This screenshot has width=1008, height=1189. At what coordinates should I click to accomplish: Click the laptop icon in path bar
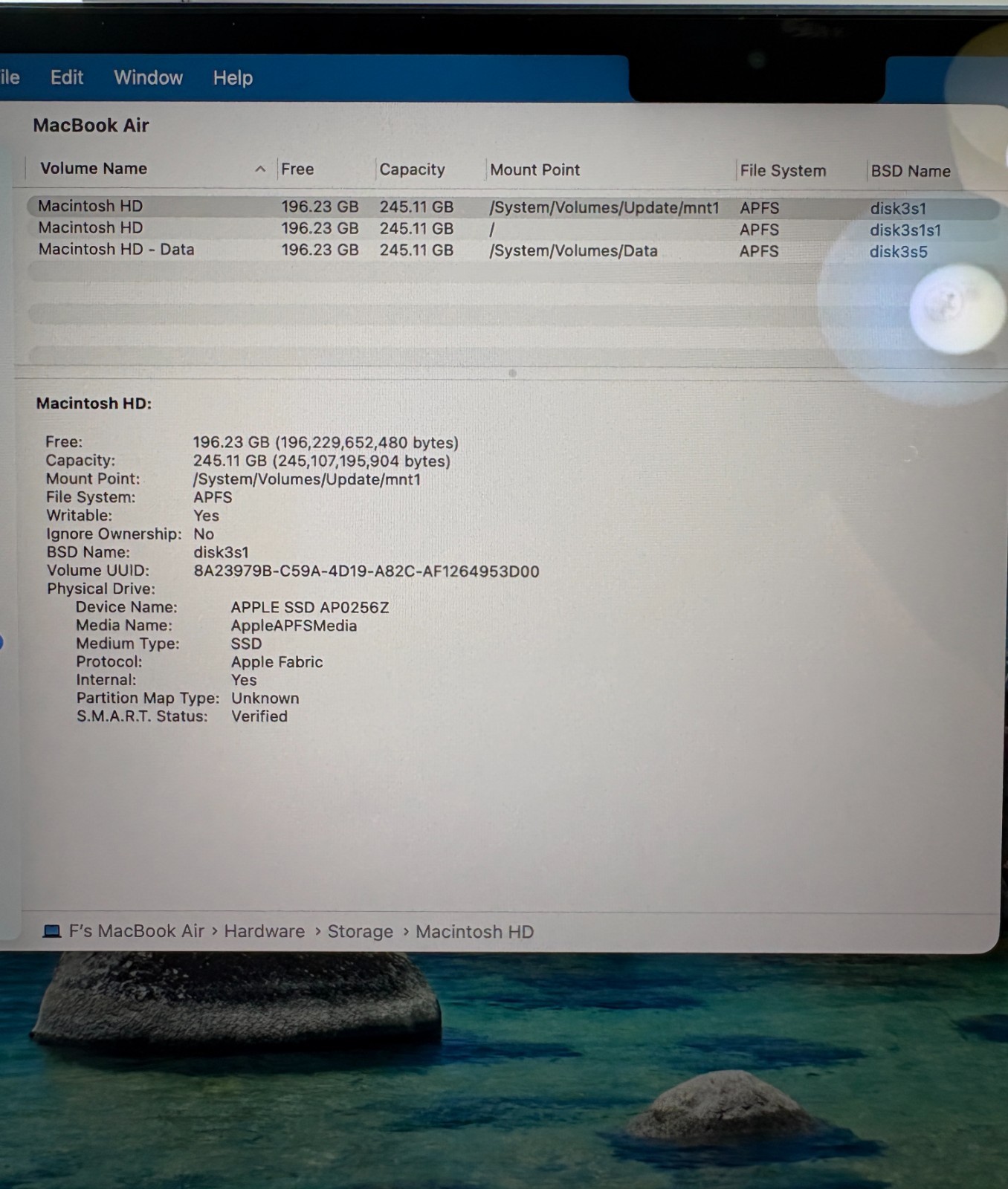tap(52, 931)
